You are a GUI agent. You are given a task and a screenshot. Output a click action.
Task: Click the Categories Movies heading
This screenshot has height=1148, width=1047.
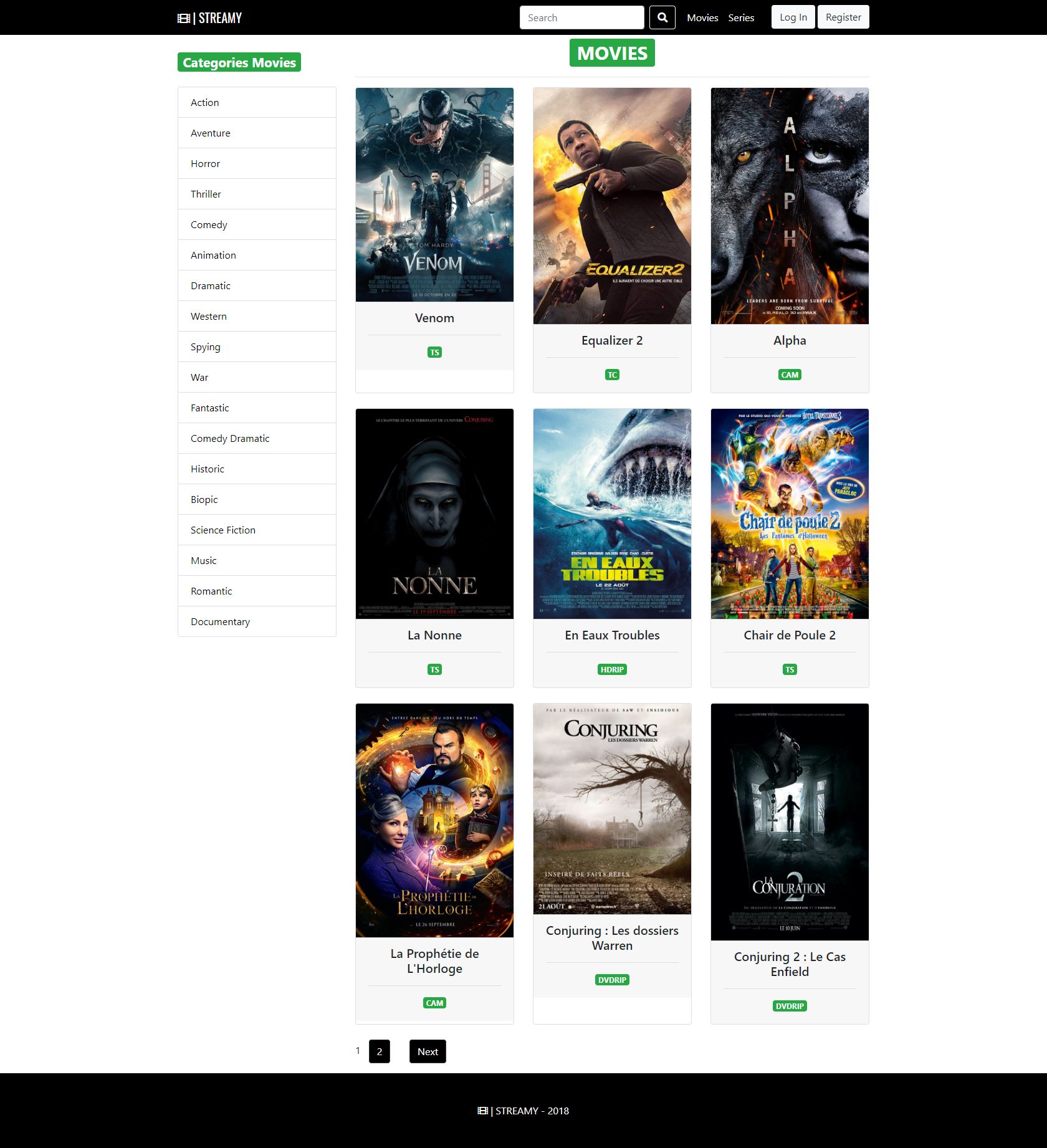click(239, 62)
